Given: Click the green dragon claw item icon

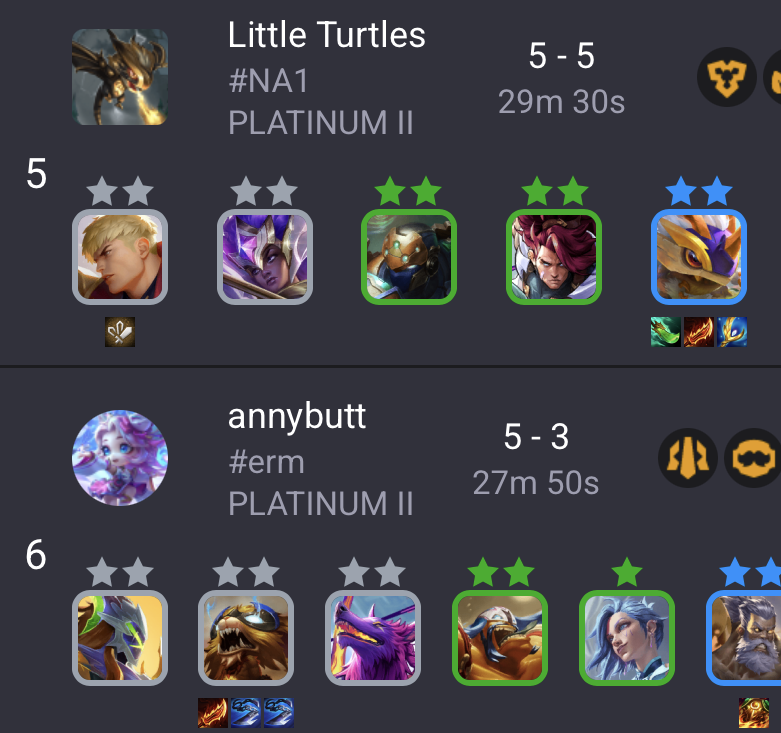Looking at the screenshot, I should (666, 332).
